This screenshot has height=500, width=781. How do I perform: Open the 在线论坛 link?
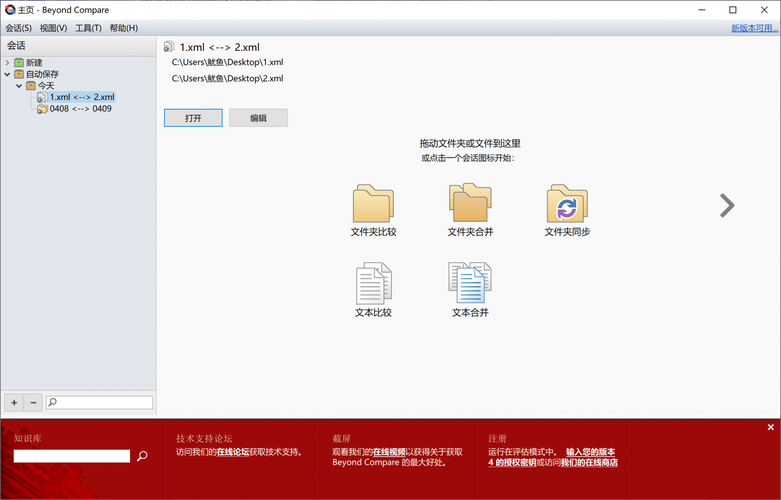[x=233, y=452]
